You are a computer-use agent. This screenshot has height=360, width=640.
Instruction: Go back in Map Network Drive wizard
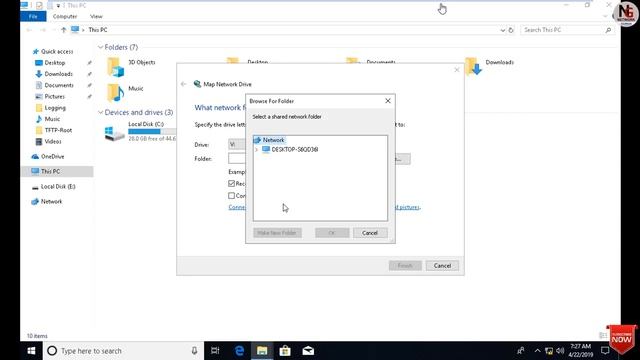184,84
